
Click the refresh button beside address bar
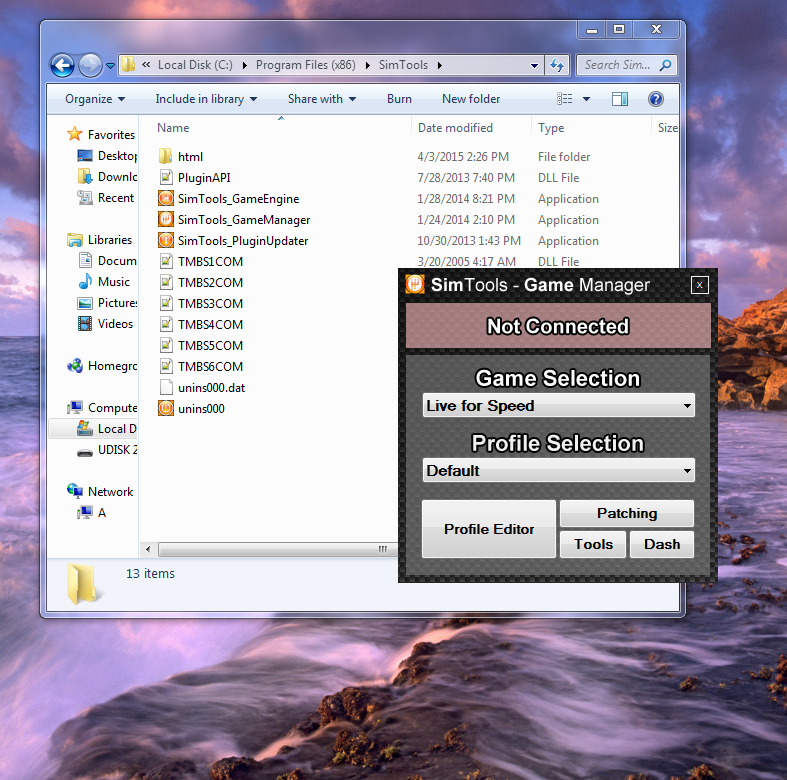tap(557, 65)
